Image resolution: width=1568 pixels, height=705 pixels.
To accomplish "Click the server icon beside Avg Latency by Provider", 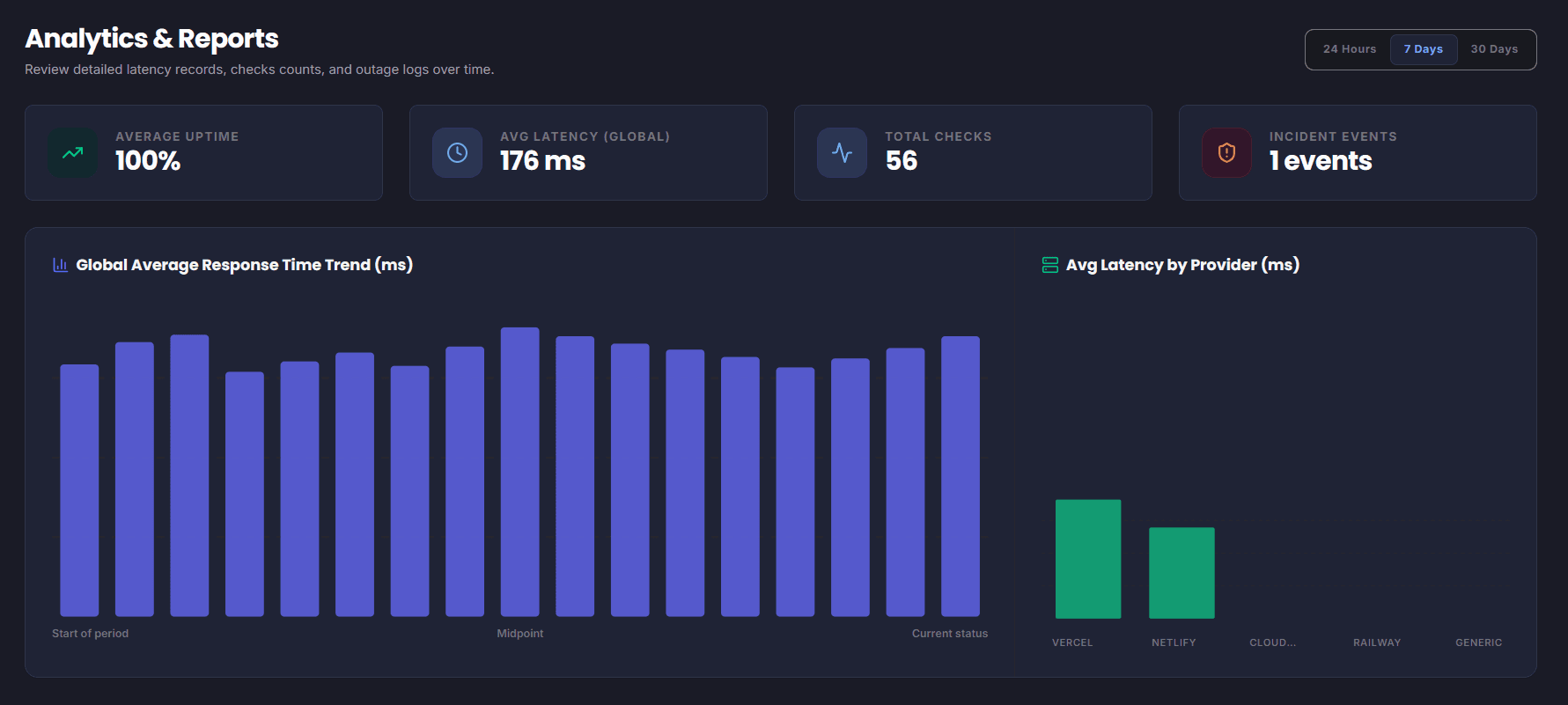I will click(x=1049, y=265).
